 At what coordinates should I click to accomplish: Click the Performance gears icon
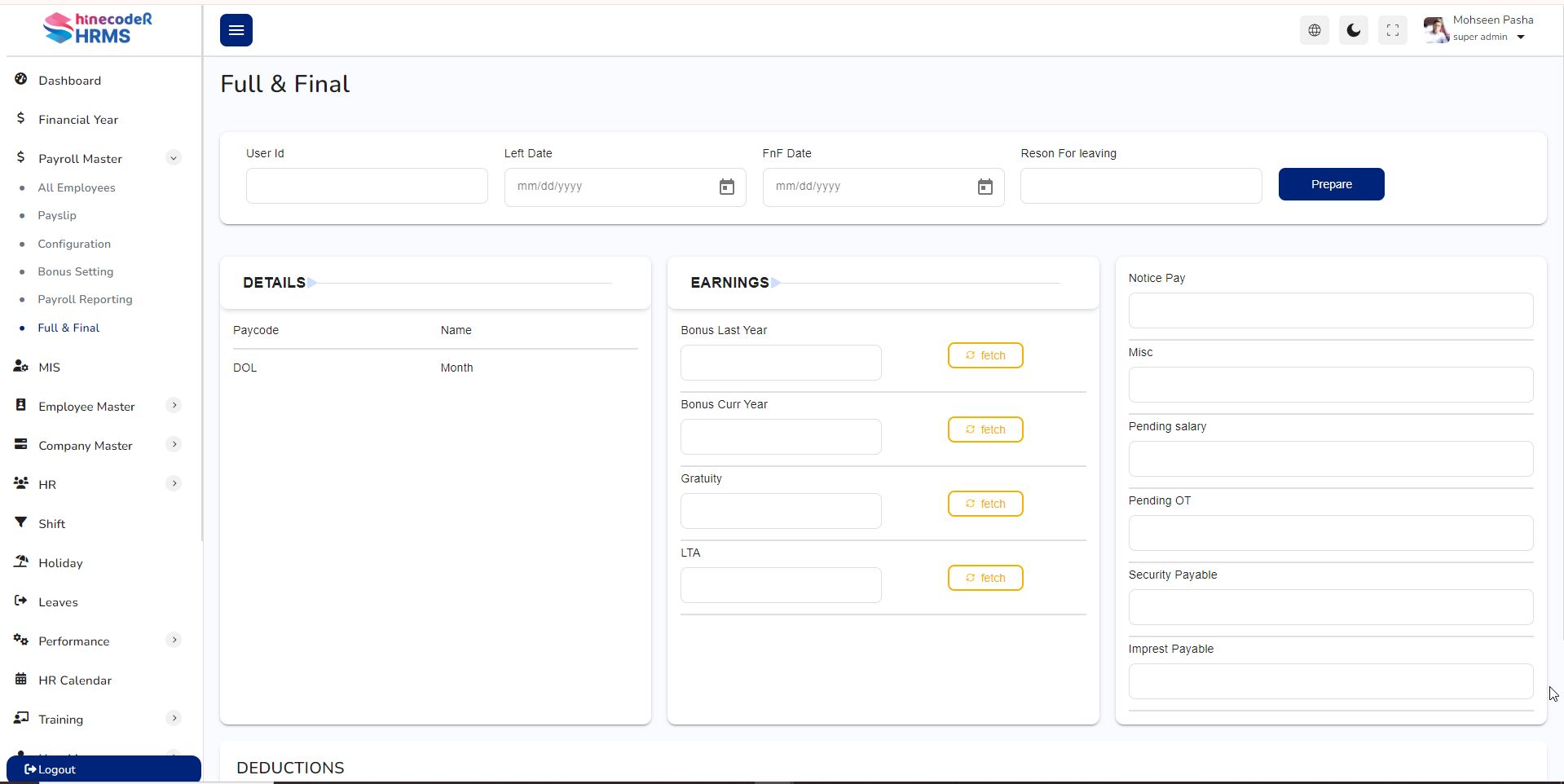21,640
